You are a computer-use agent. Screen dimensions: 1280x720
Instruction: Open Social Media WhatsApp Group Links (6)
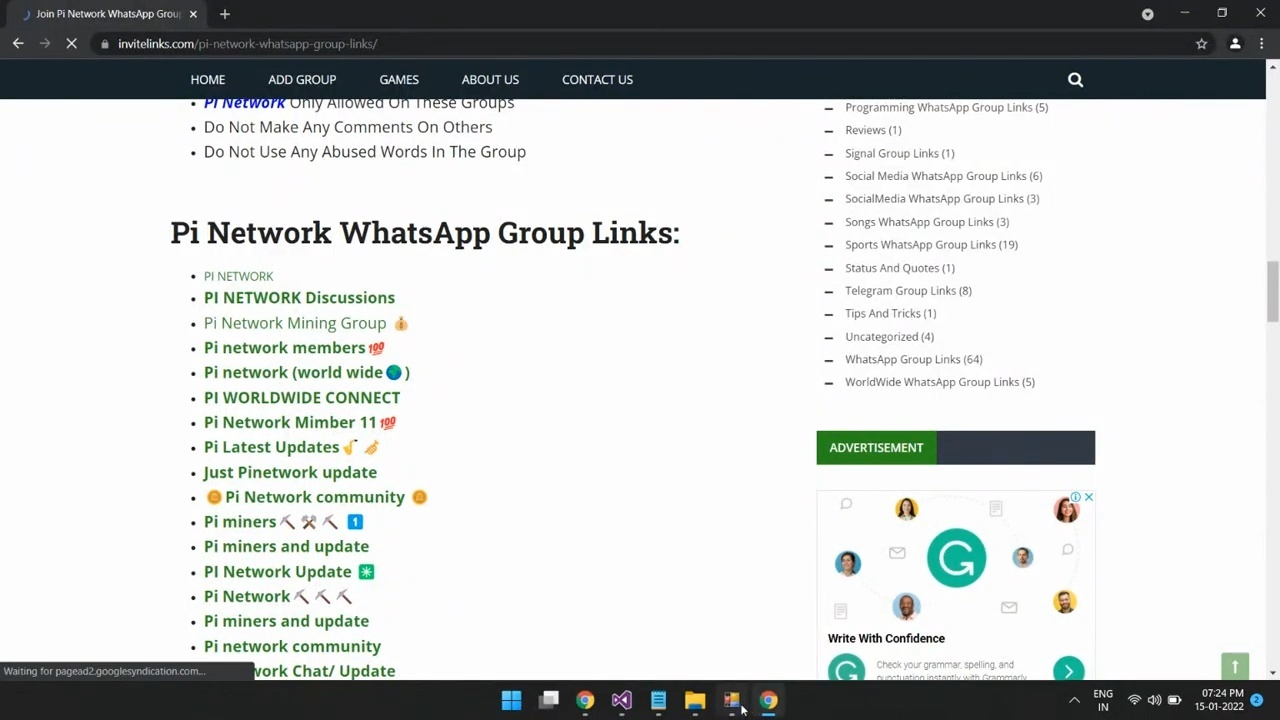pyautogui.click(x=943, y=176)
